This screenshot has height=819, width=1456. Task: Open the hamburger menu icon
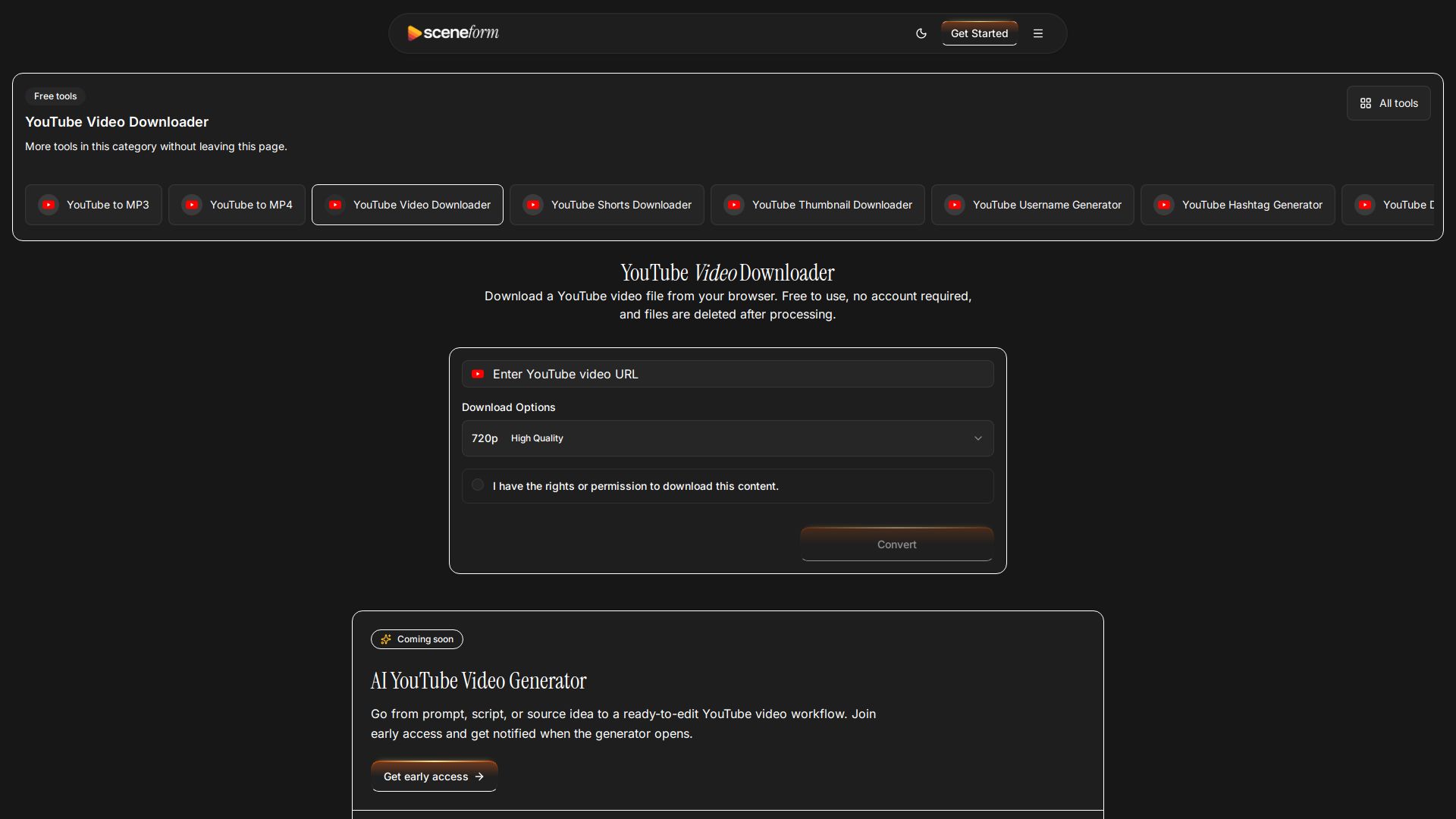[1038, 33]
